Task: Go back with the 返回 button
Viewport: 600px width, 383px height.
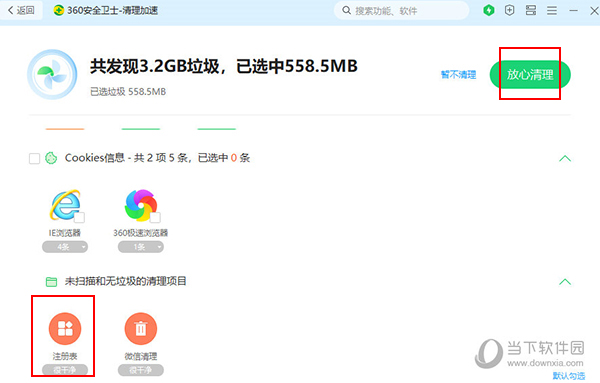Action: coord(21,10)
